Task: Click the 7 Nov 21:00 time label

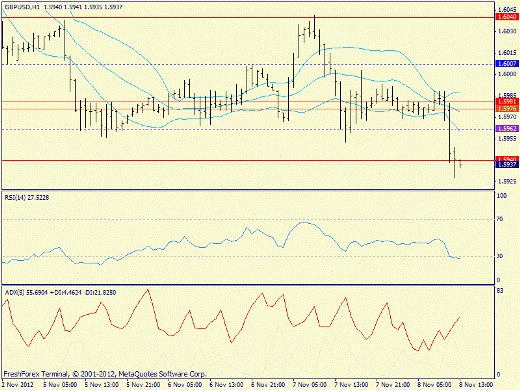Action: 393,384
